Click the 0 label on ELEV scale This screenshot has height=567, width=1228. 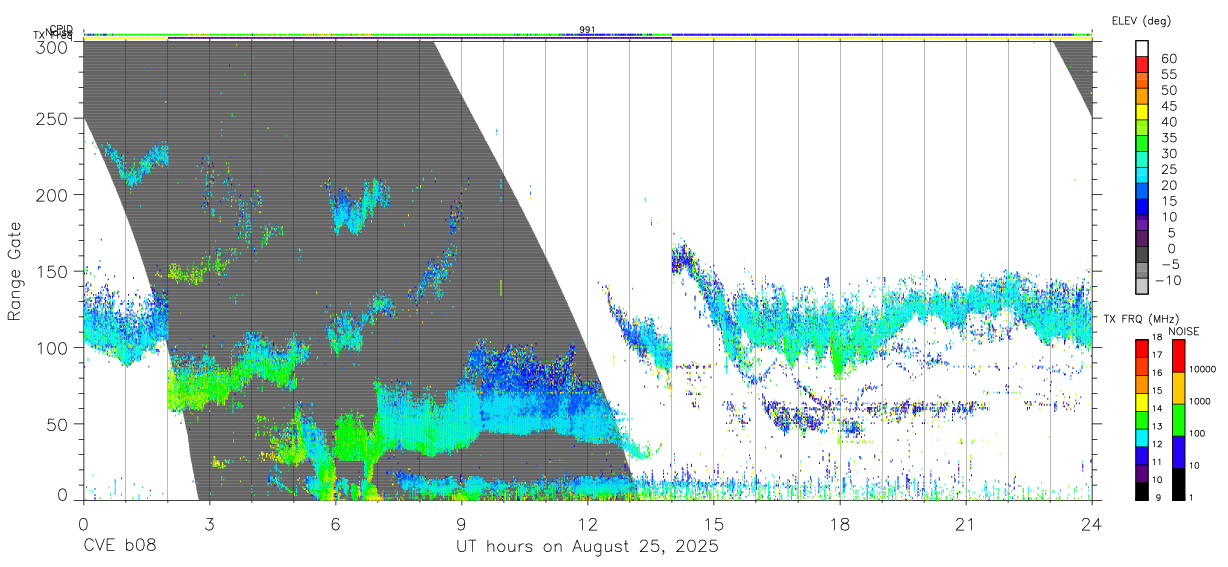[x=1172, y=248]
